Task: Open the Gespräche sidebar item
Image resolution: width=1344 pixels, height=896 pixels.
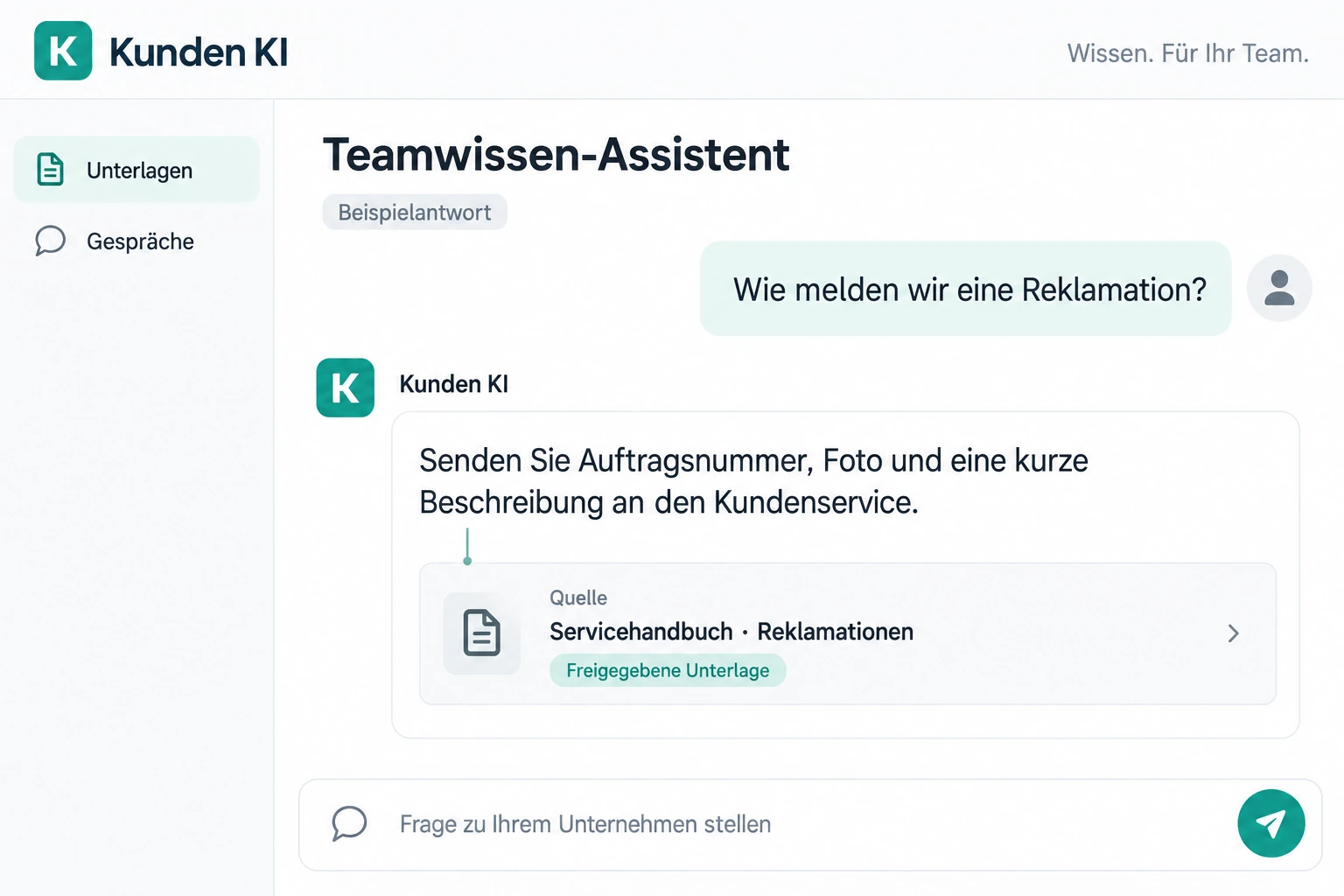Action: (x=136, y=241)
